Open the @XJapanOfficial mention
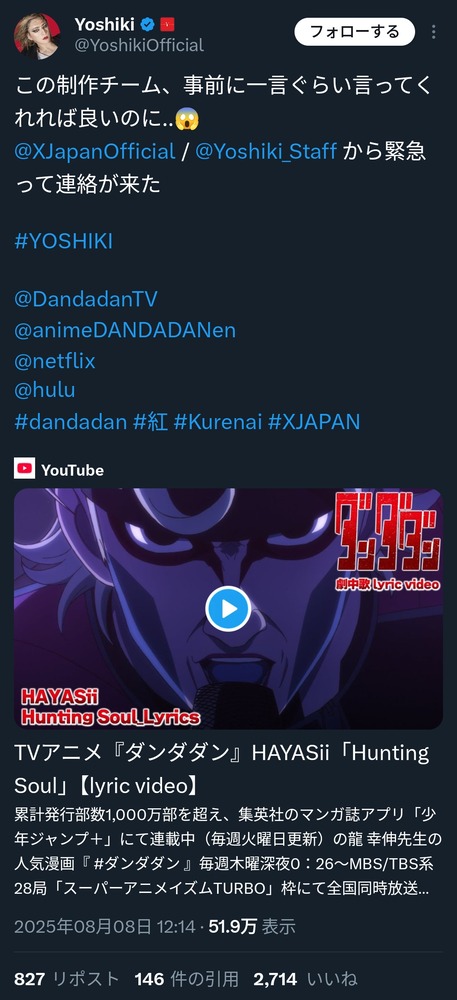Image resolution: width=457 pixels, height=1000 pixels. click(x=94, y=152)
